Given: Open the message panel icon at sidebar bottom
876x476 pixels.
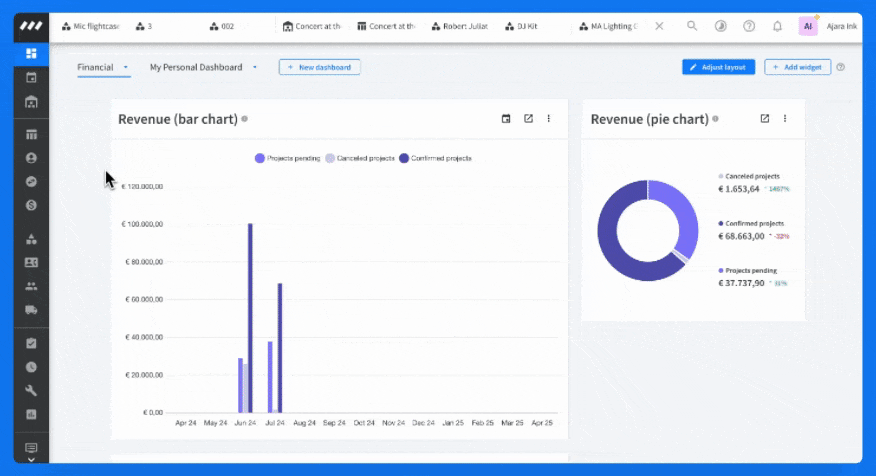Looking at the screenshot, I should (31, 448).
